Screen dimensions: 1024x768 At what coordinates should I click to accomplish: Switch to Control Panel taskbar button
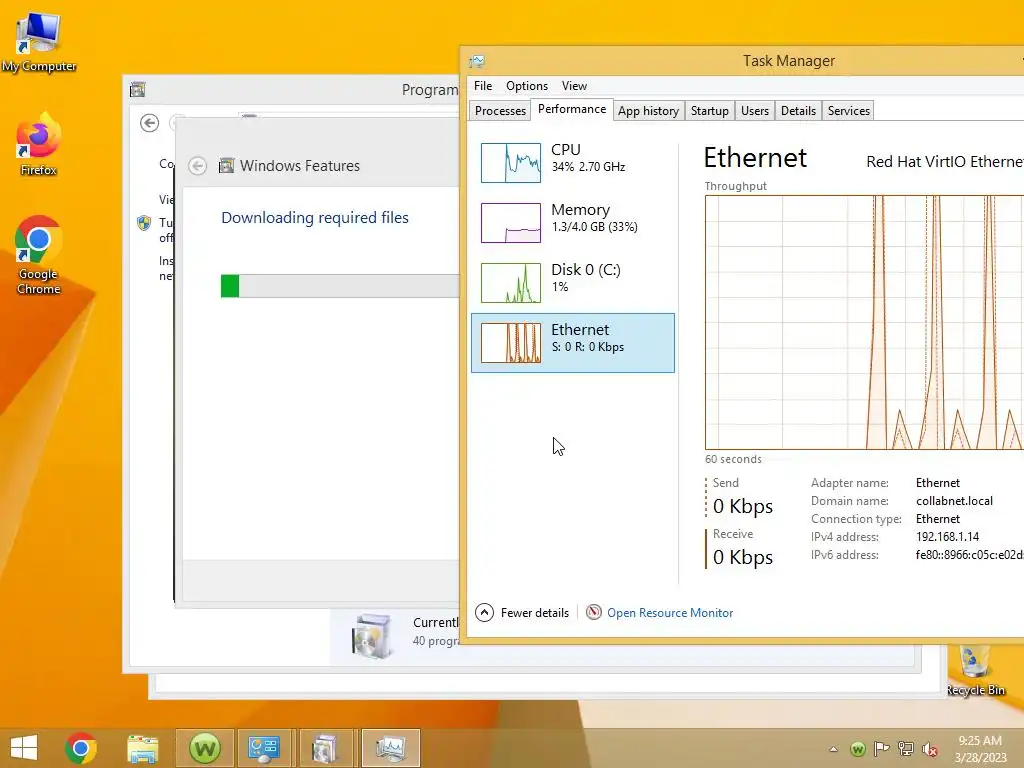pos(264,748)
